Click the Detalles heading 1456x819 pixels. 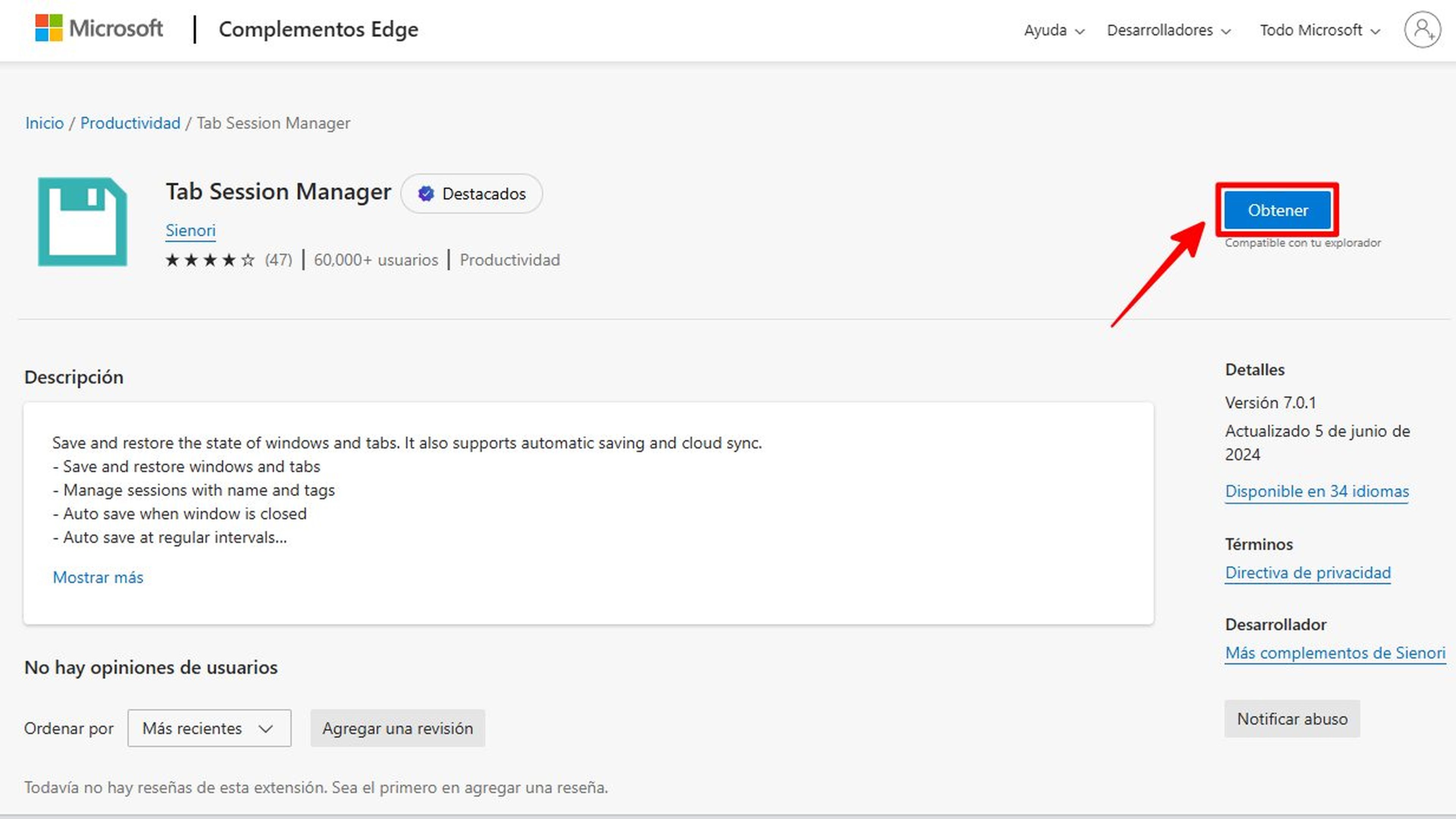click(x=1255, y=370)
